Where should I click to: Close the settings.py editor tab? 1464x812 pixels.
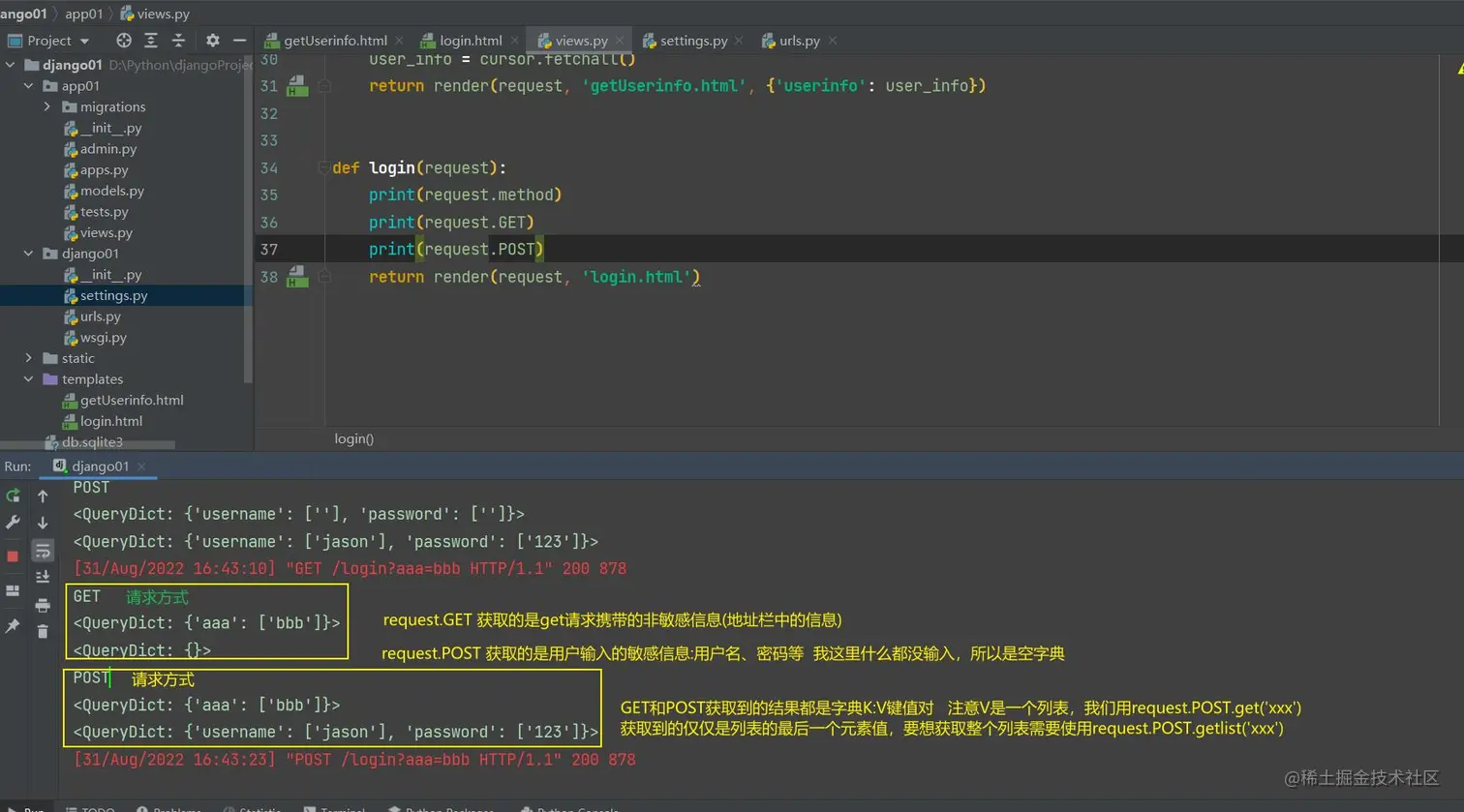click(739, 41)
